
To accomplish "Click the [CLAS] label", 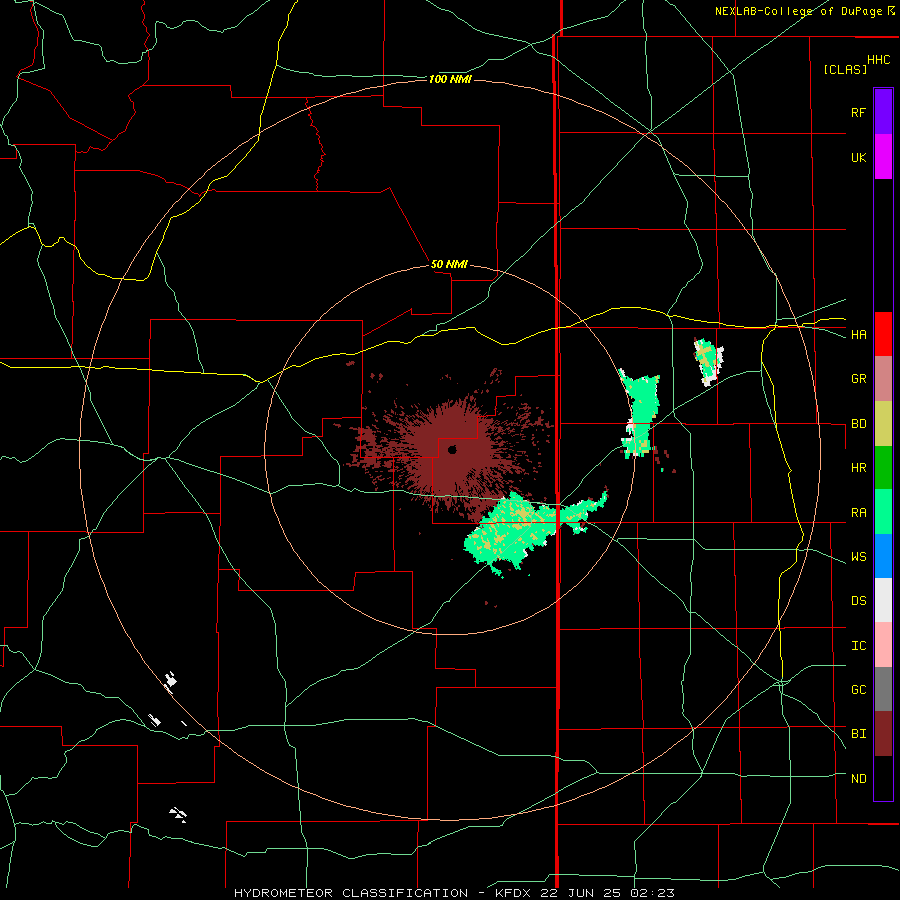I will coord(845,70).
